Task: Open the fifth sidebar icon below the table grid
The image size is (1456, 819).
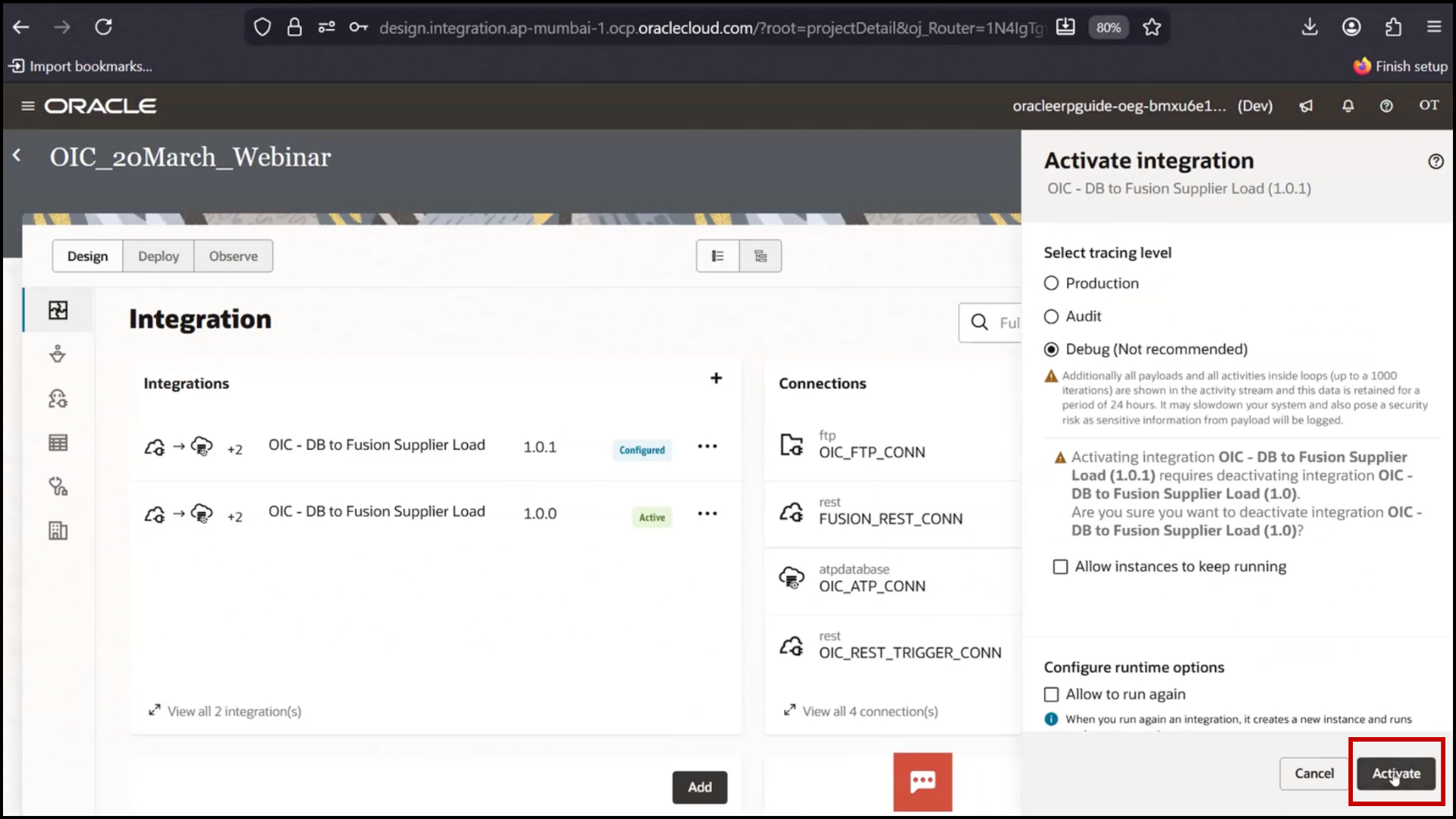Action: 58,487
